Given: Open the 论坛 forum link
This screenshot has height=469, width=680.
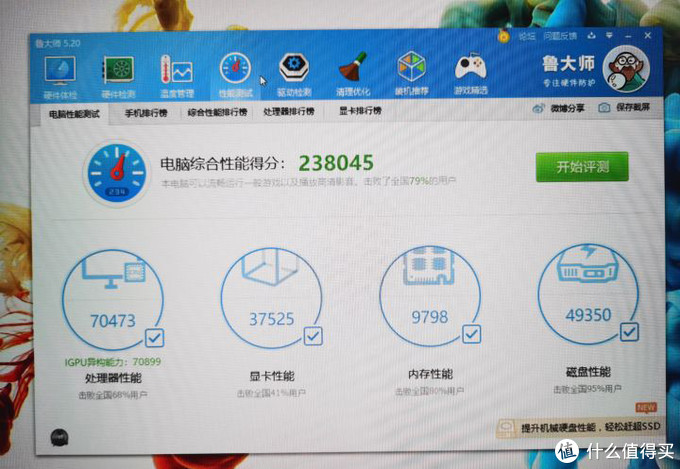Looking at the screenshot, I should point(527,36).
